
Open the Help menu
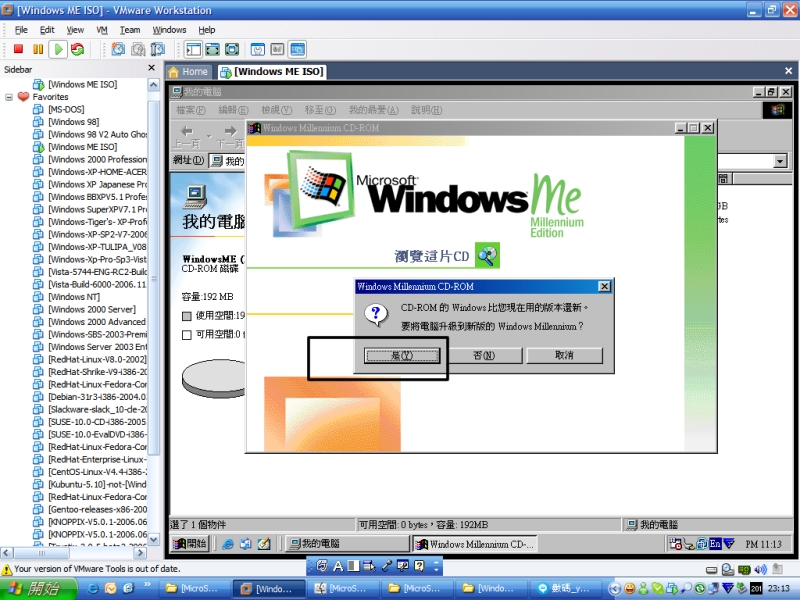click(207, 30)
